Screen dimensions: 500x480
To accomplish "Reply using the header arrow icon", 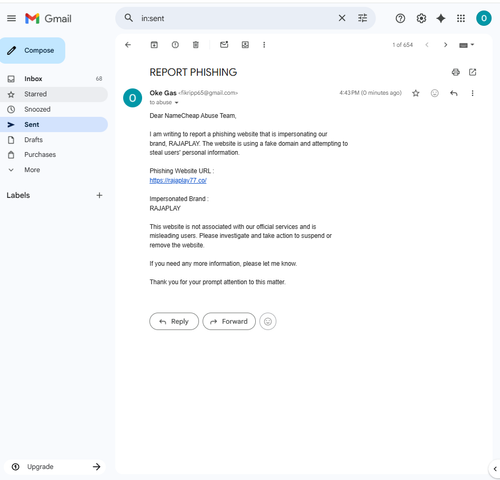I will coord(453,93).
